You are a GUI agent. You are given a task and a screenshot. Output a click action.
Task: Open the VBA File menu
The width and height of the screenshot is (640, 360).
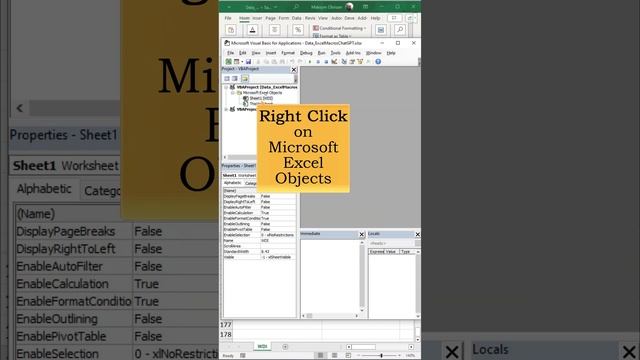(x=231, y=53)
